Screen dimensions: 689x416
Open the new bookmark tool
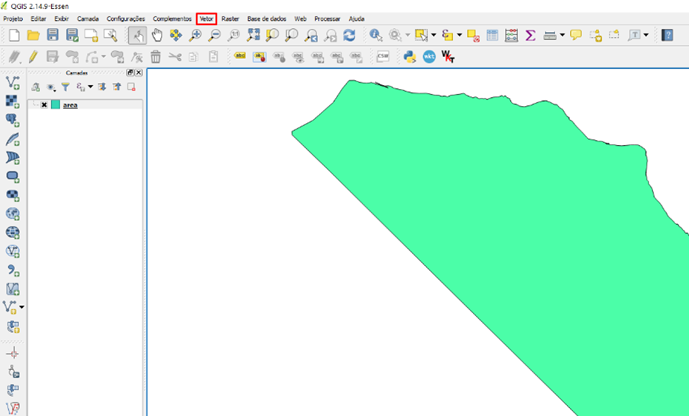coord(595,35)
